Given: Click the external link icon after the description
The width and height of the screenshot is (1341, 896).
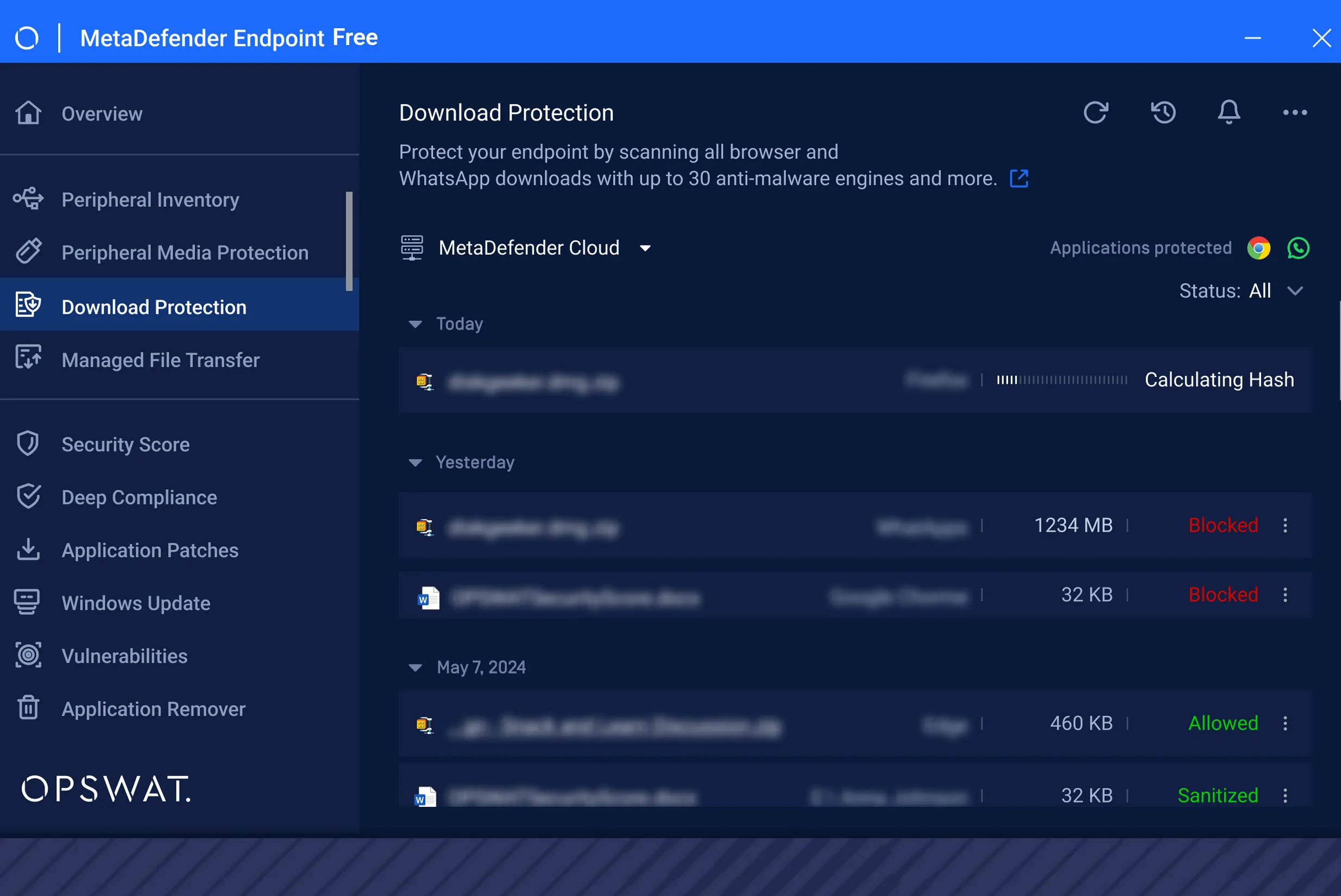Looking at the screenshot, I should tap(1019, 179).
